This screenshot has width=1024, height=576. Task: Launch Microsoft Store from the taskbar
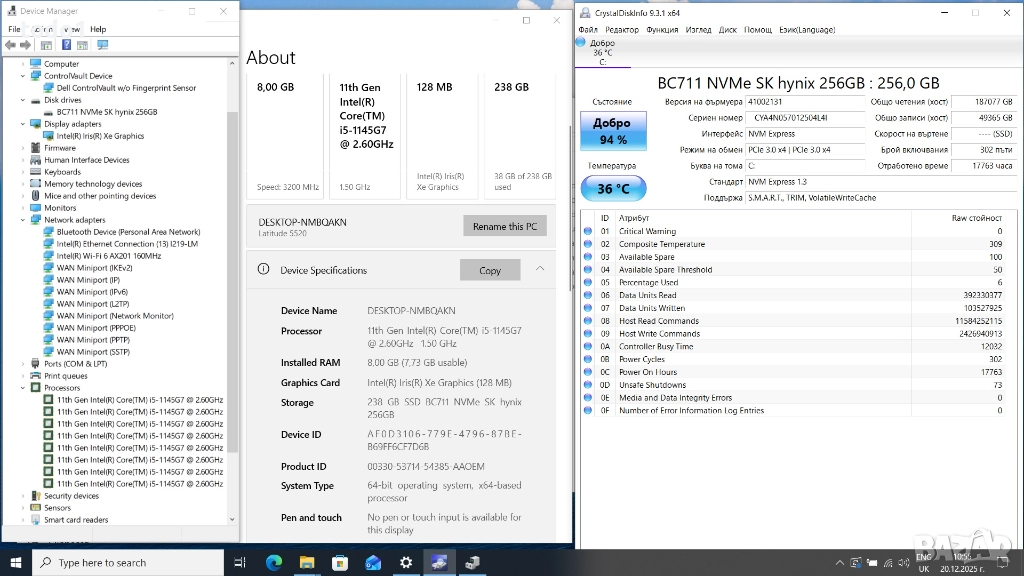pyautogui.click(x=340, y=562)
